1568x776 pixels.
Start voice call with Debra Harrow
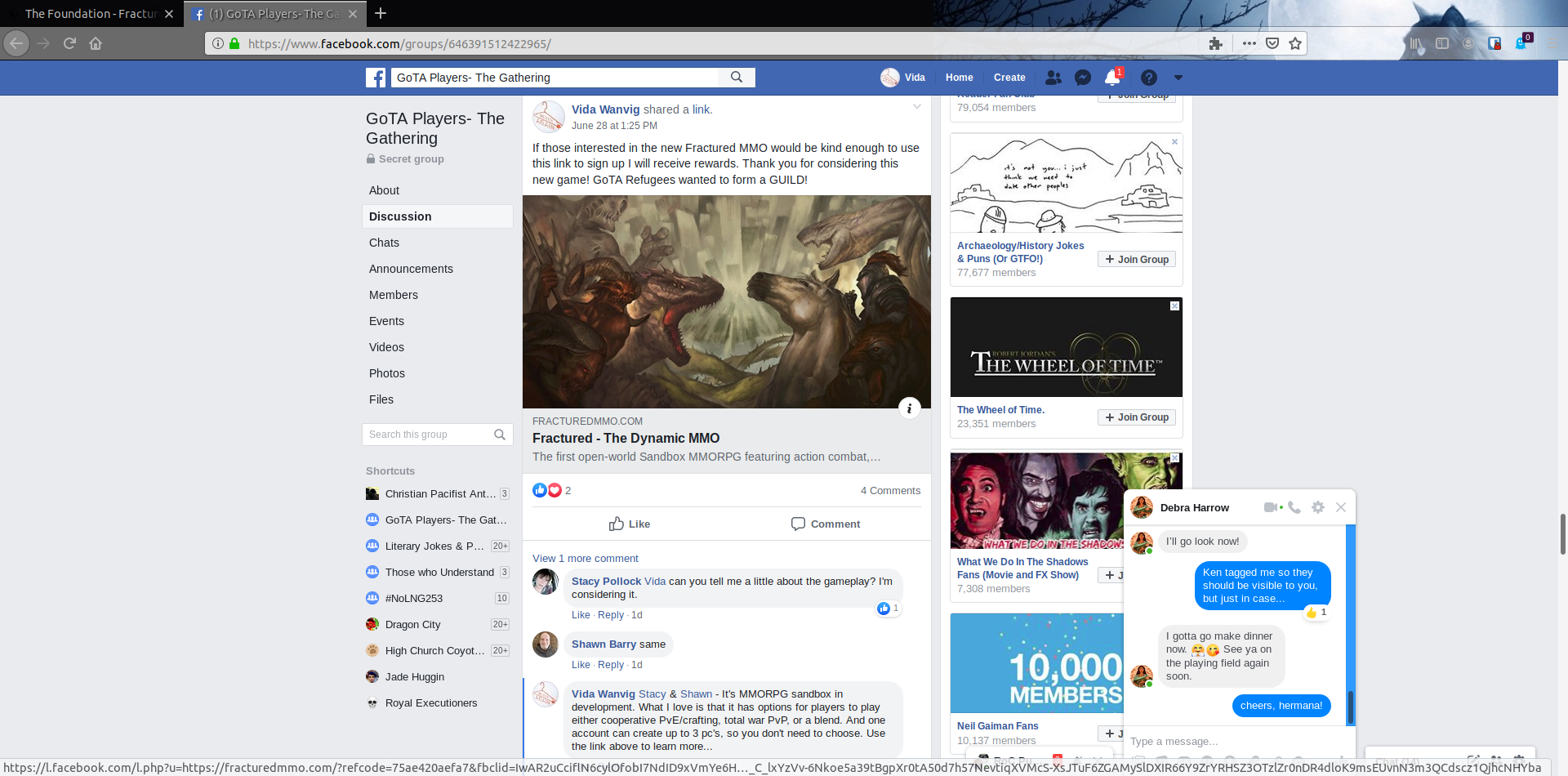(x=1294, y=507)
